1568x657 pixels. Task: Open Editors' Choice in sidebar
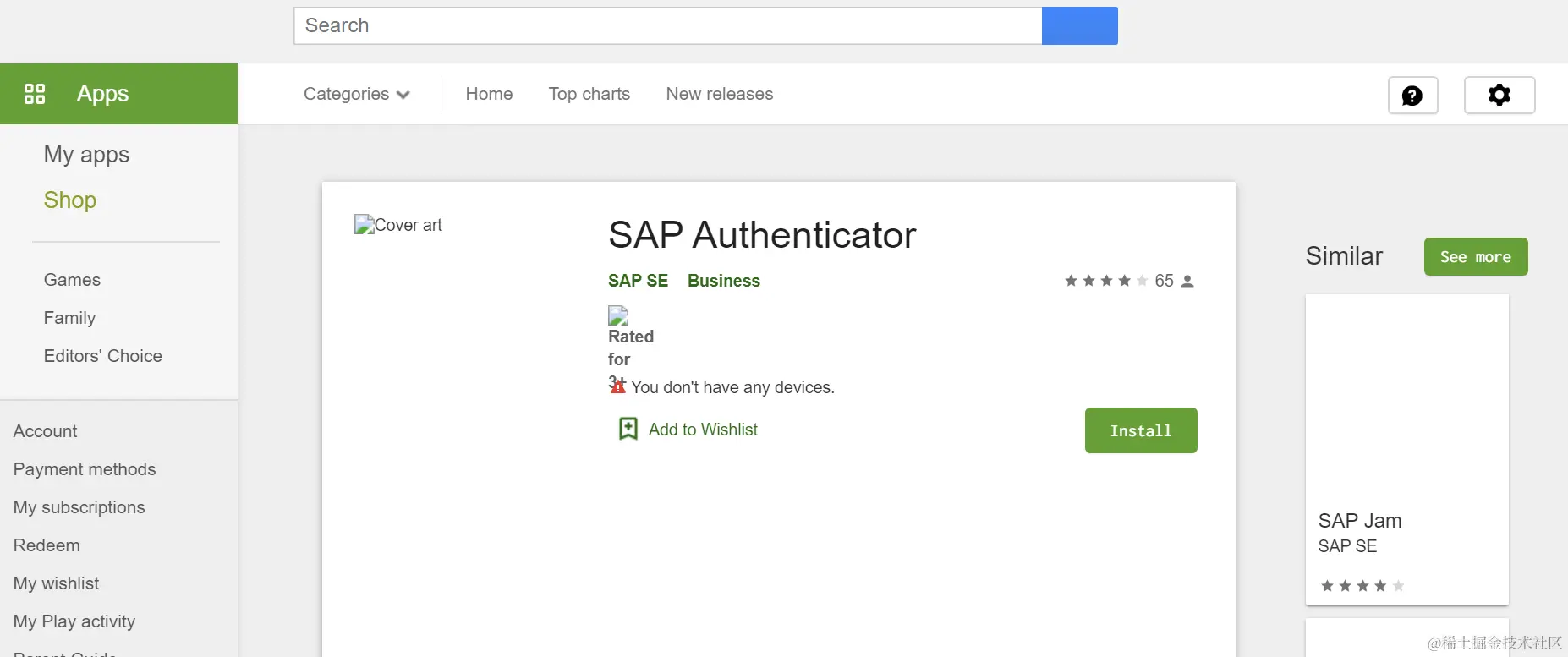pyautogui.click(x=103, y=356)
